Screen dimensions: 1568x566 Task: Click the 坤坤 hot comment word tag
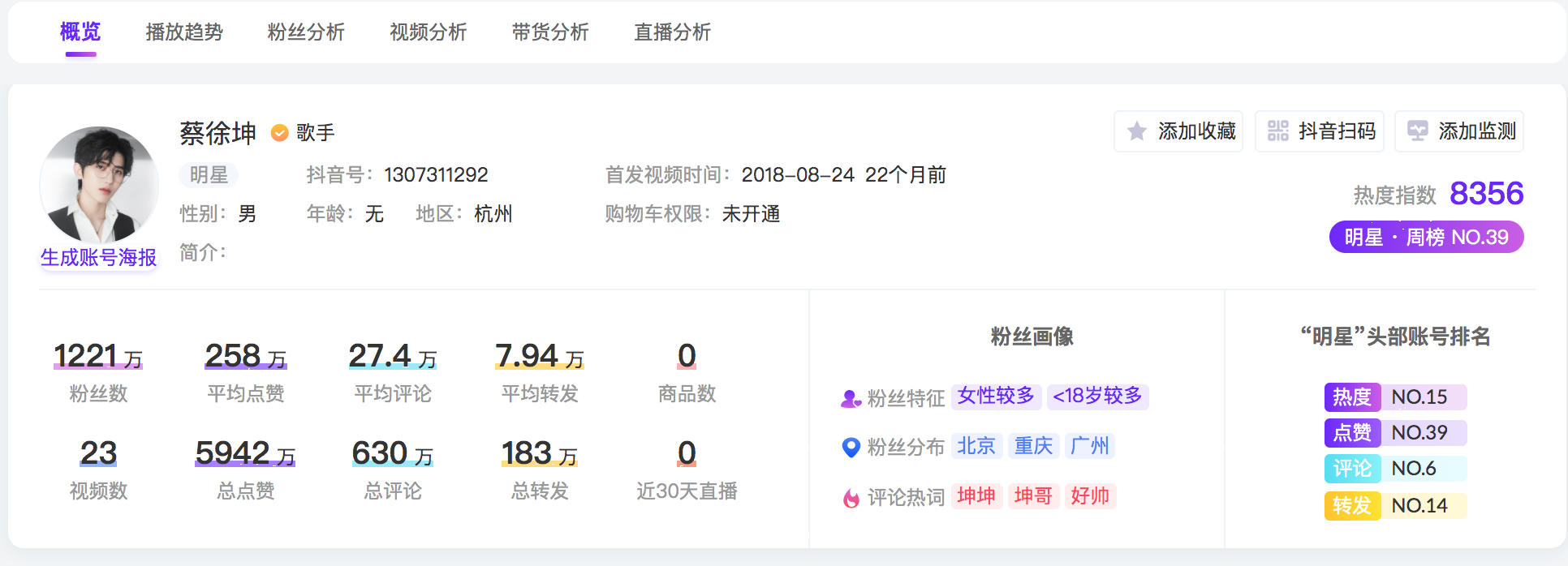click(976, 495)
